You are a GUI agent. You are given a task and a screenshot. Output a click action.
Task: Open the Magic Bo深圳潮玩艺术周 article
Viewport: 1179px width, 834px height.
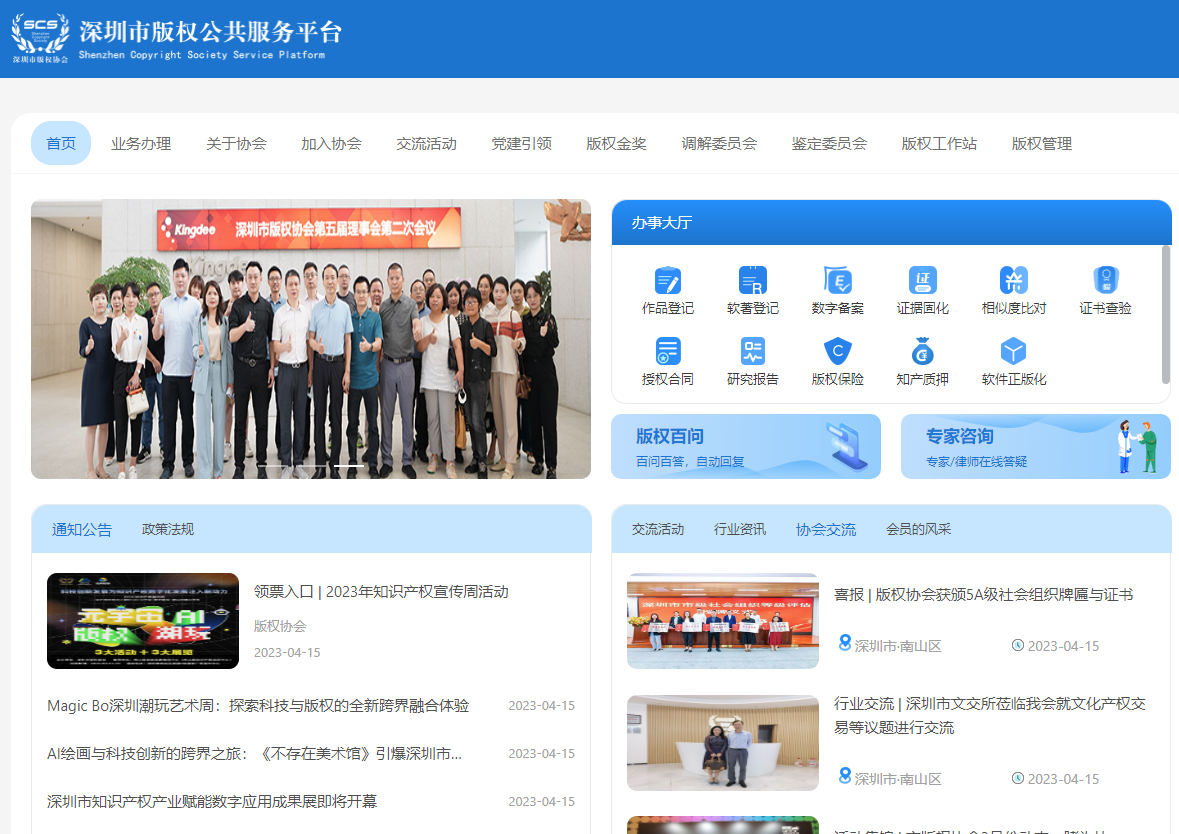(258, 705)
